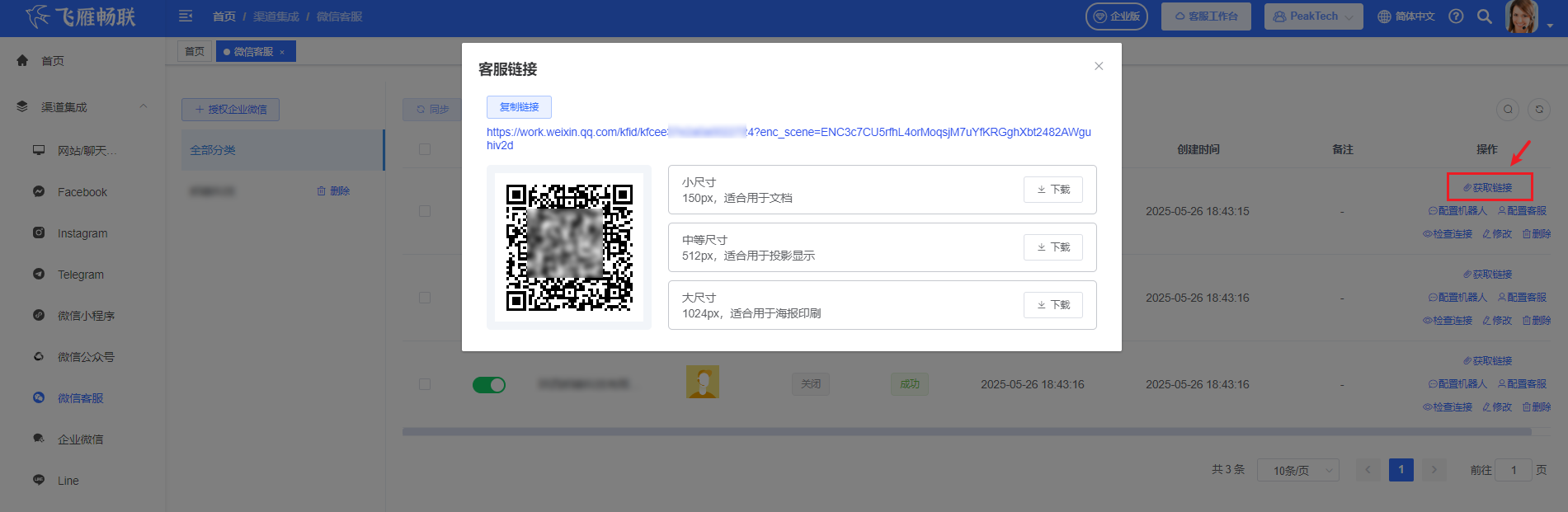Open 首页 in the left sidebar
1568x512 pixels.
(53, 61)
